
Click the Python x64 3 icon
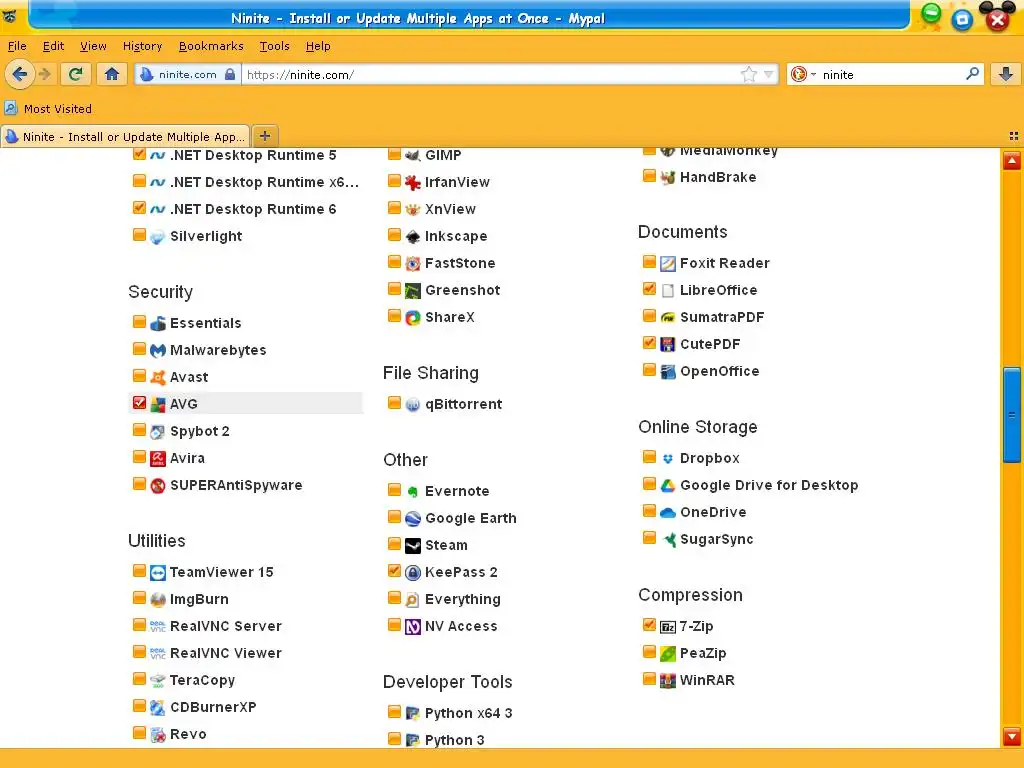coord(412,713)
